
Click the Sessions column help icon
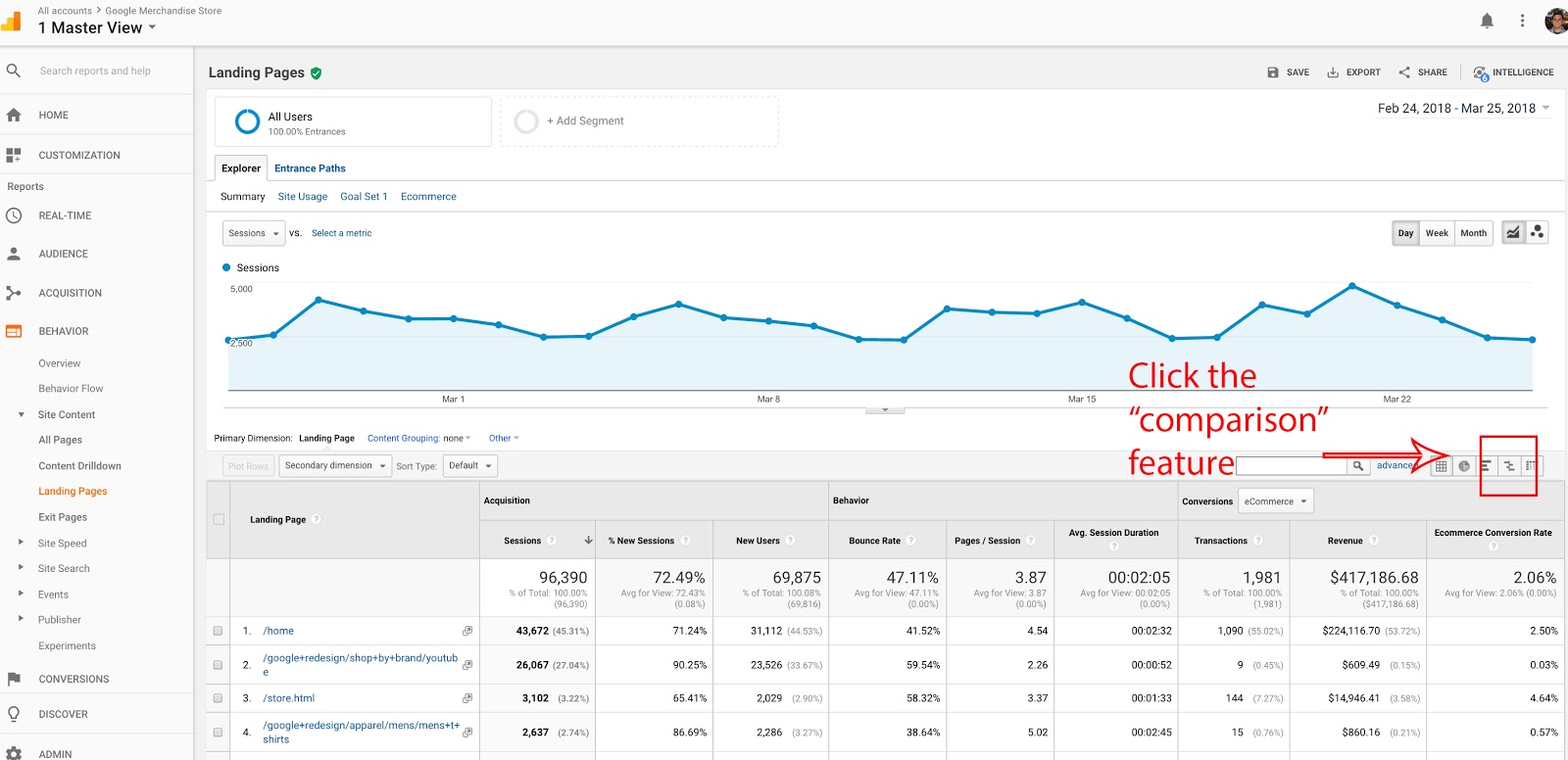552,541
